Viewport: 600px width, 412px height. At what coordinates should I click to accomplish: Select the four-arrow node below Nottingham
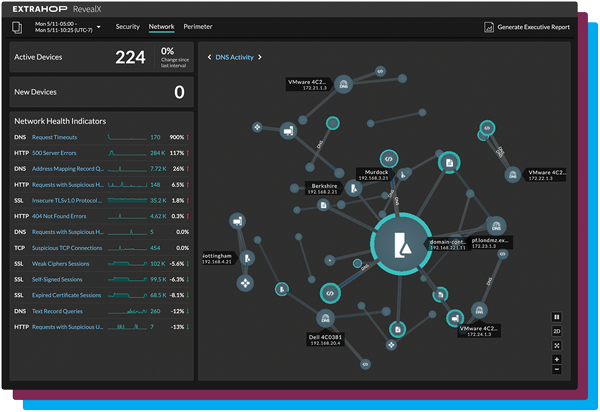point(245,283)
